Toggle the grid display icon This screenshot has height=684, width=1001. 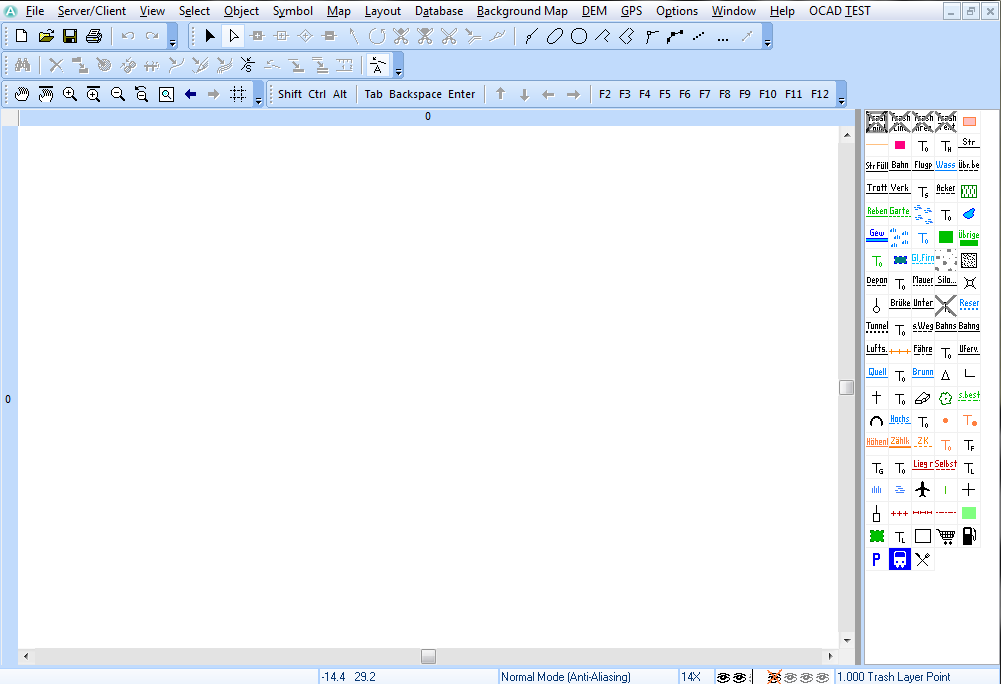pos(238,95)
